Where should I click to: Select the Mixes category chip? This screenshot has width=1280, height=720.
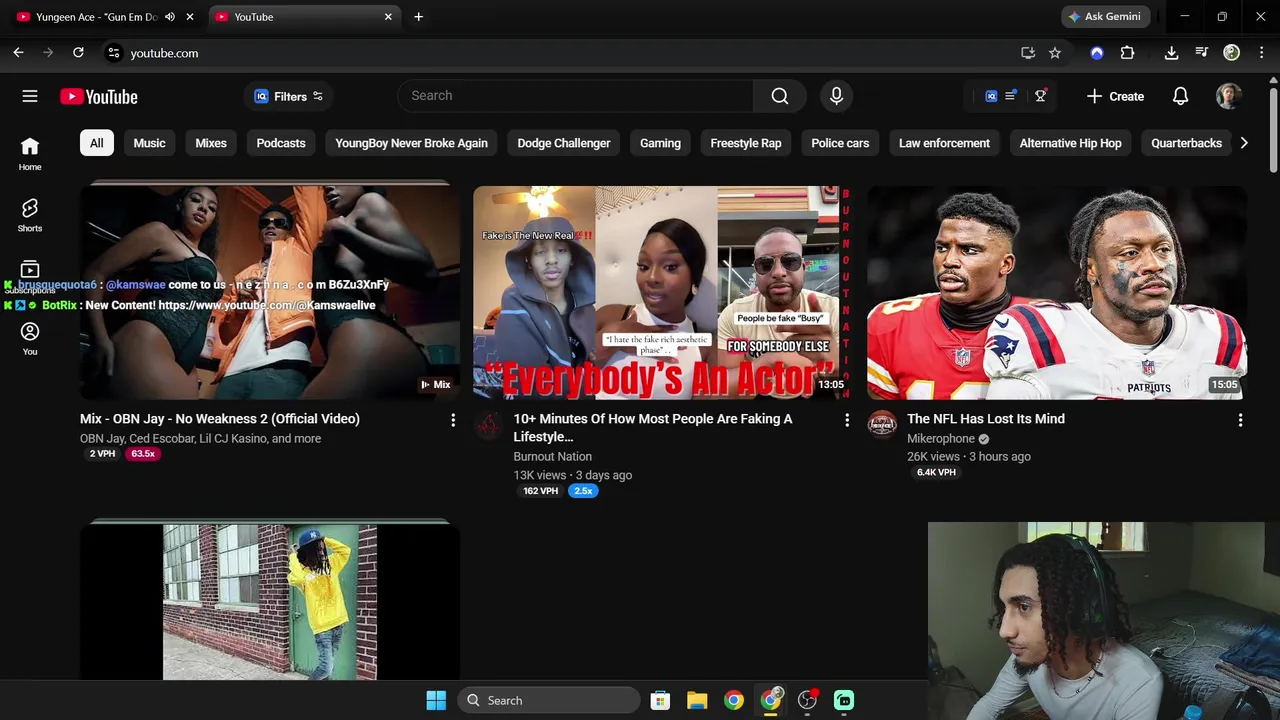coord(211,143)
